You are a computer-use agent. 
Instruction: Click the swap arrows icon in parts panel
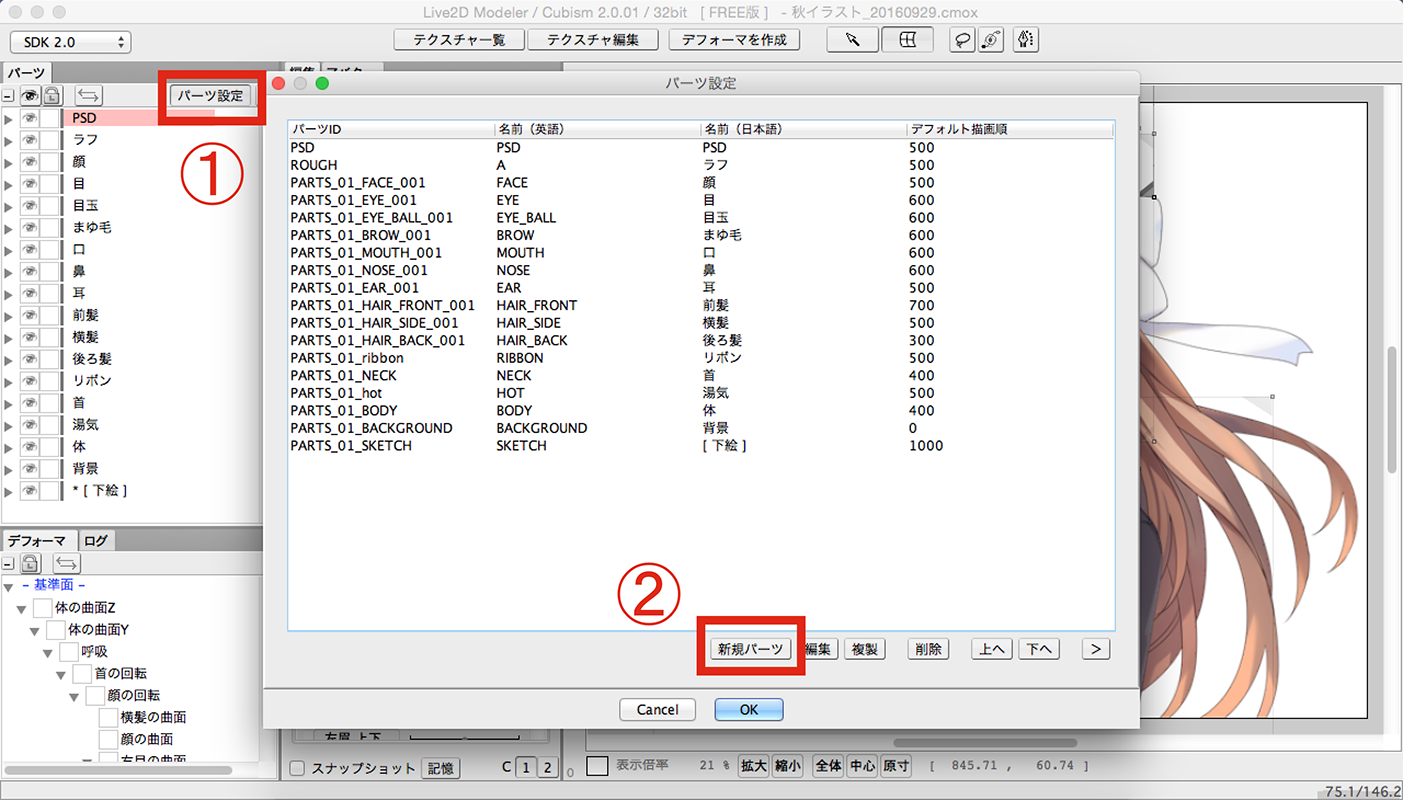(89, 96)
